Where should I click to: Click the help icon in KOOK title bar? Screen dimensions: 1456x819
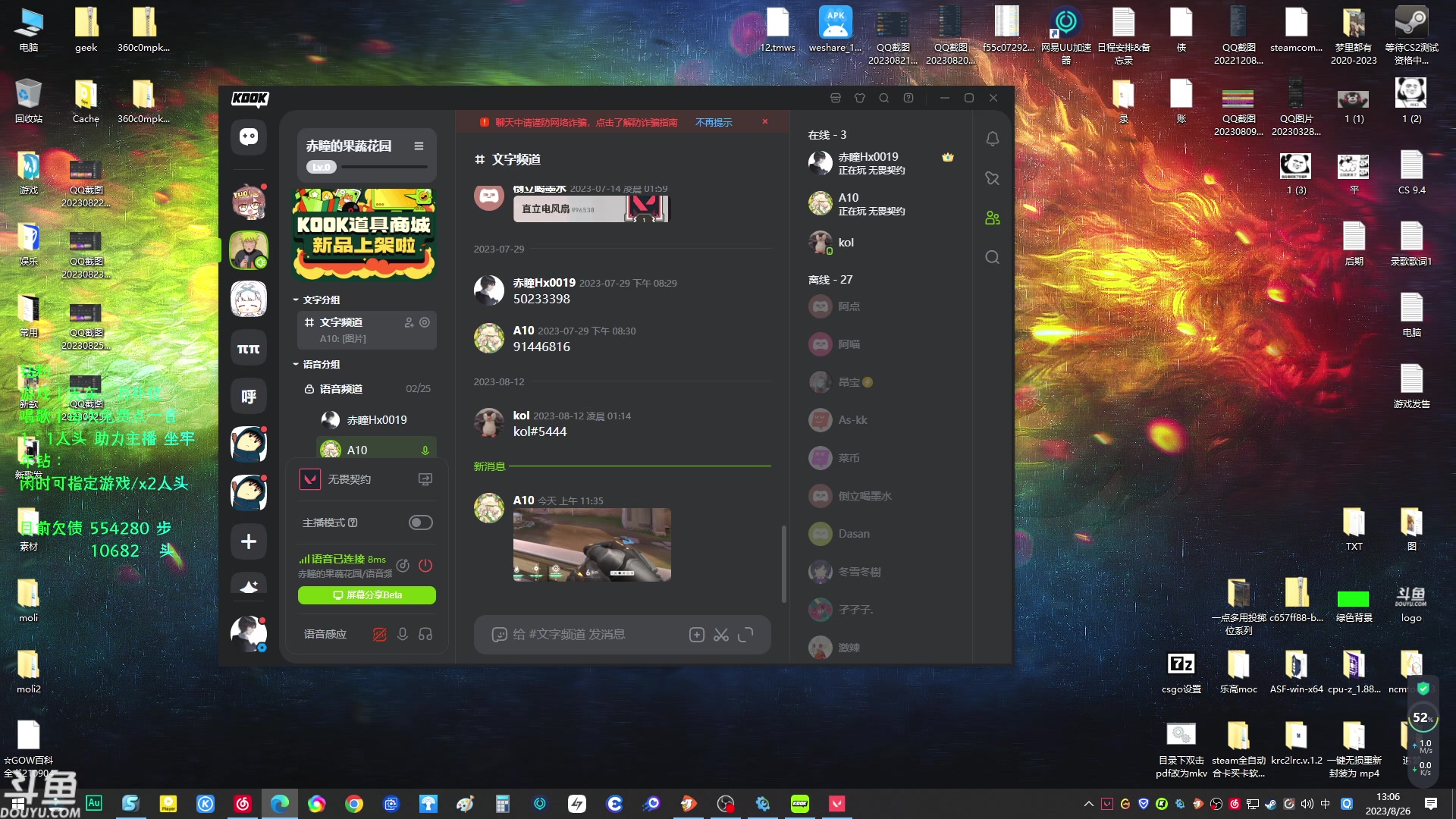point(908,98)
